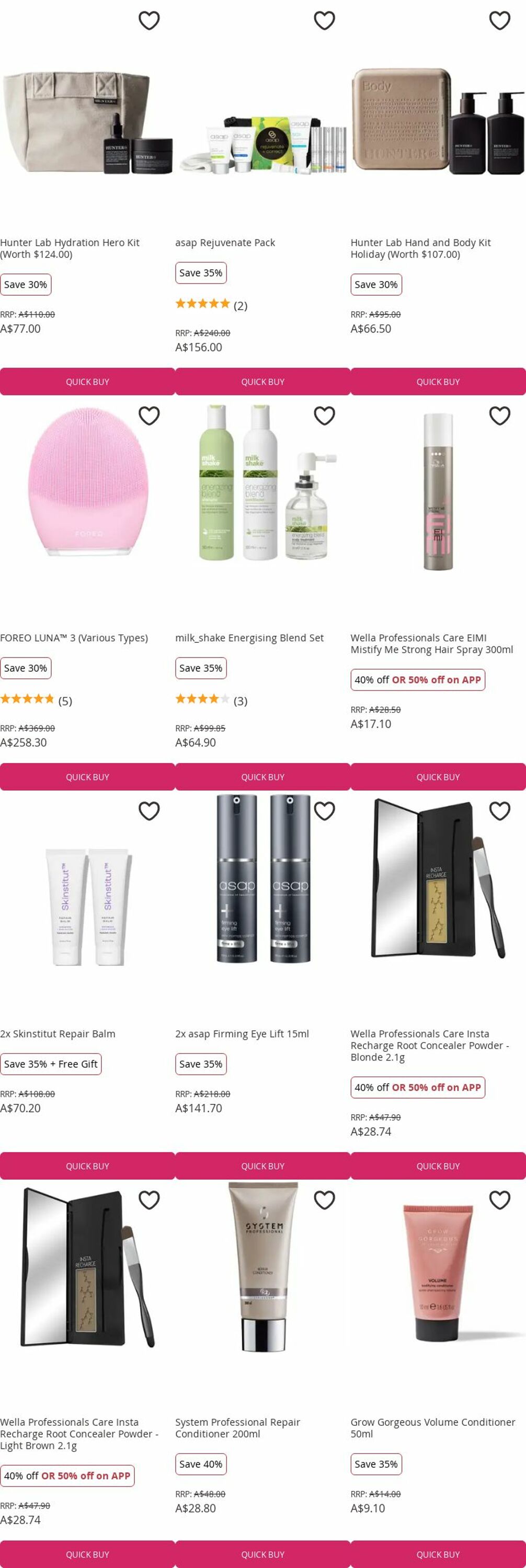Screen dimensions: 526x1568
Task: Quick buy the asap Rejuvenate Pack
Action: pos(263,382)
